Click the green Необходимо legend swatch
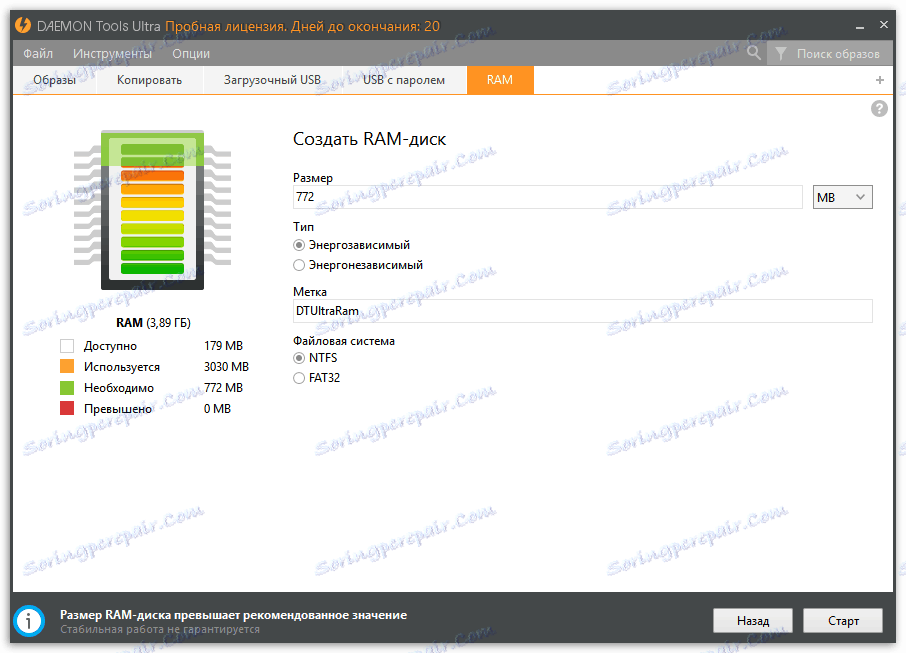 (x=67, y=388)
